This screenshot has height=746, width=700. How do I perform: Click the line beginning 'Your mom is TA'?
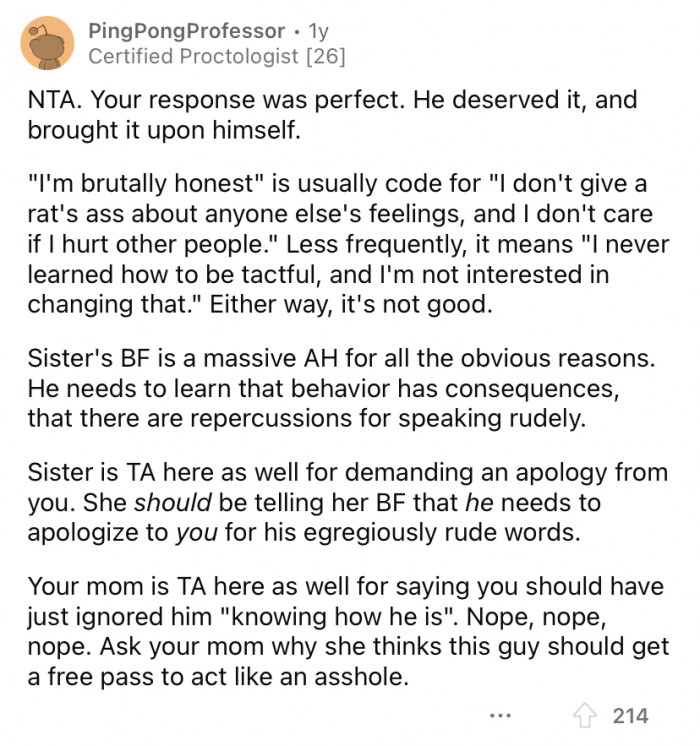click(x=345, y=586)
